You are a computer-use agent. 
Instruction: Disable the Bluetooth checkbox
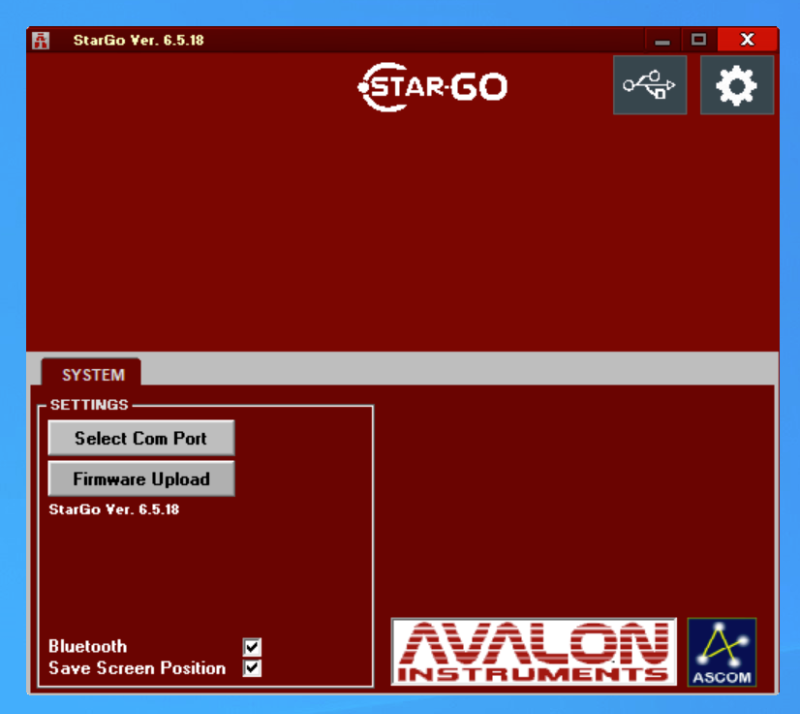click(252, 647)
